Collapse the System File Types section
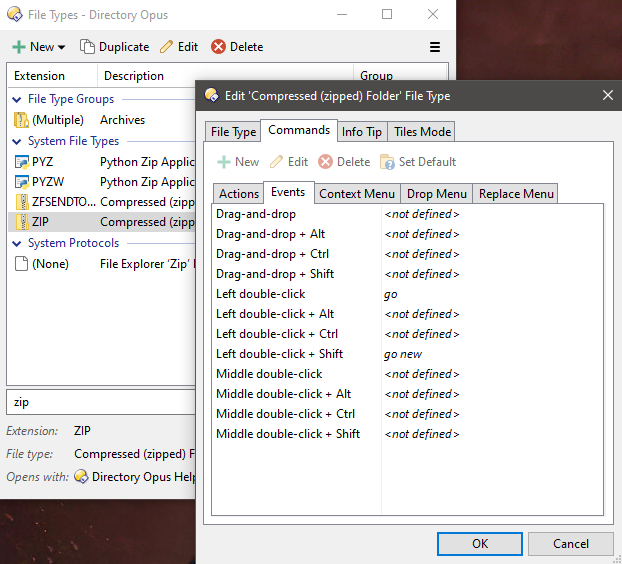Screen dimensions: 622x564 (17, 141)
